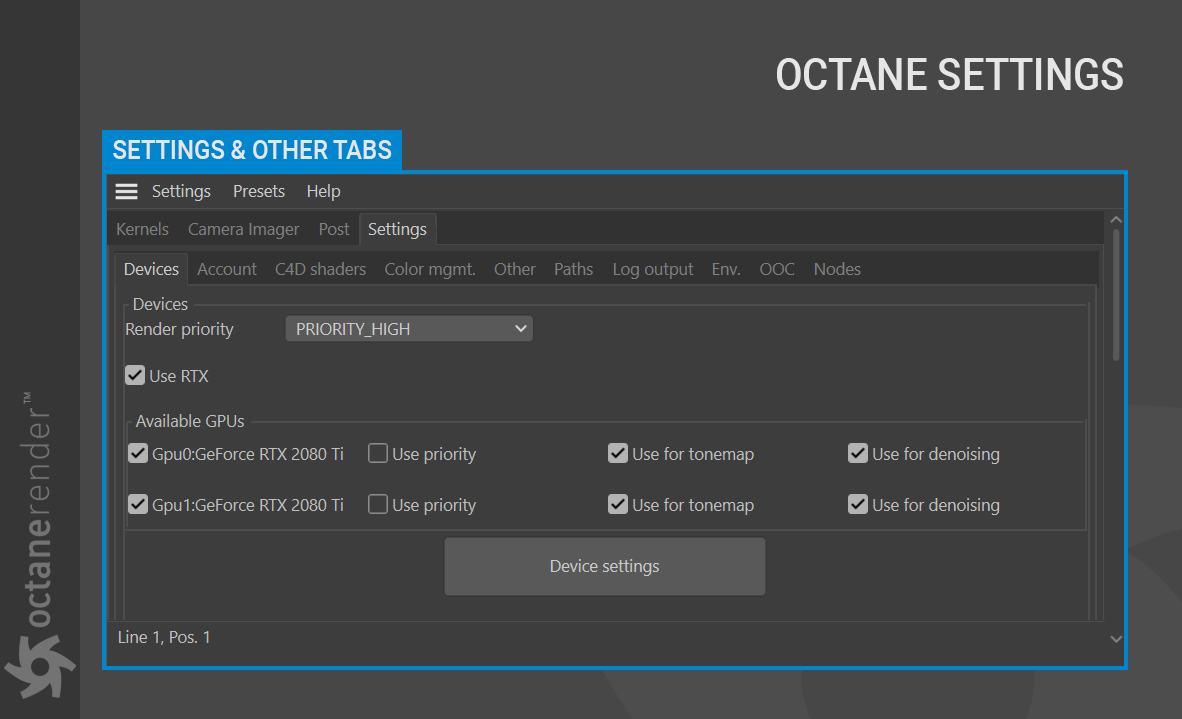Enable Use priority for Gpu0
1182x719 pixels.
(x=378, y=454)
